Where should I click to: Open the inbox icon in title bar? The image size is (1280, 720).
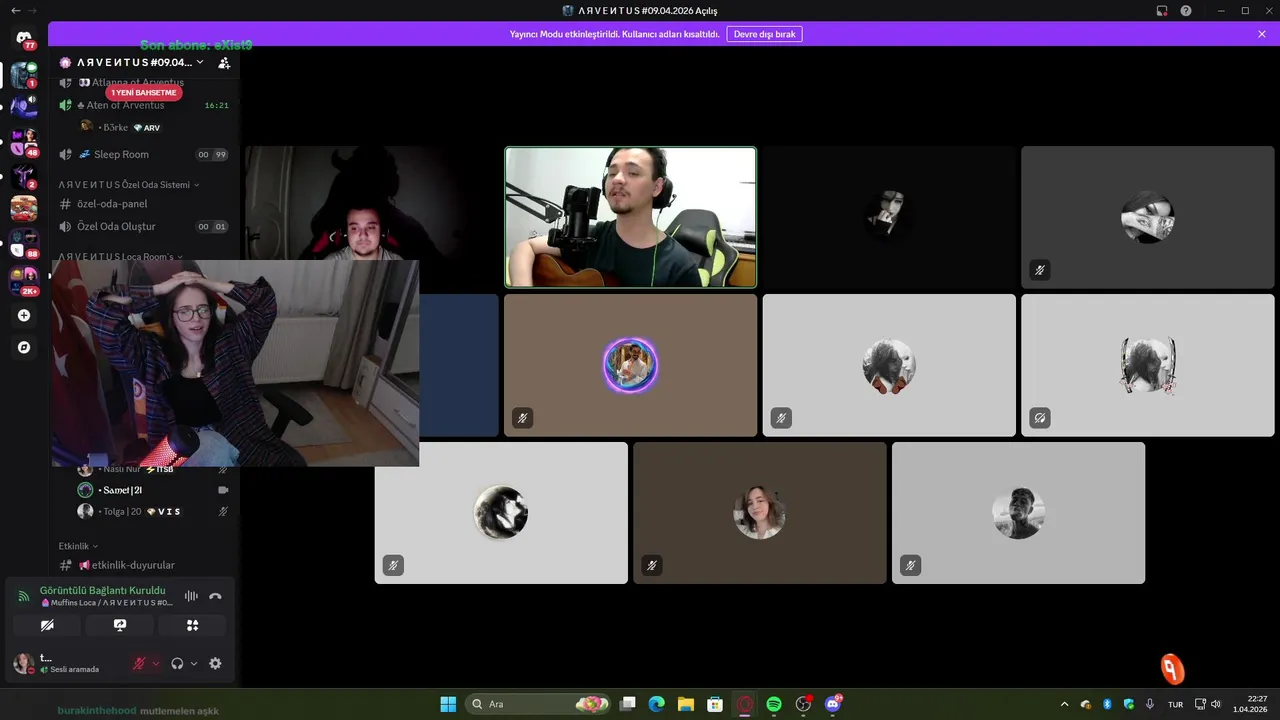click(1163, 10)
